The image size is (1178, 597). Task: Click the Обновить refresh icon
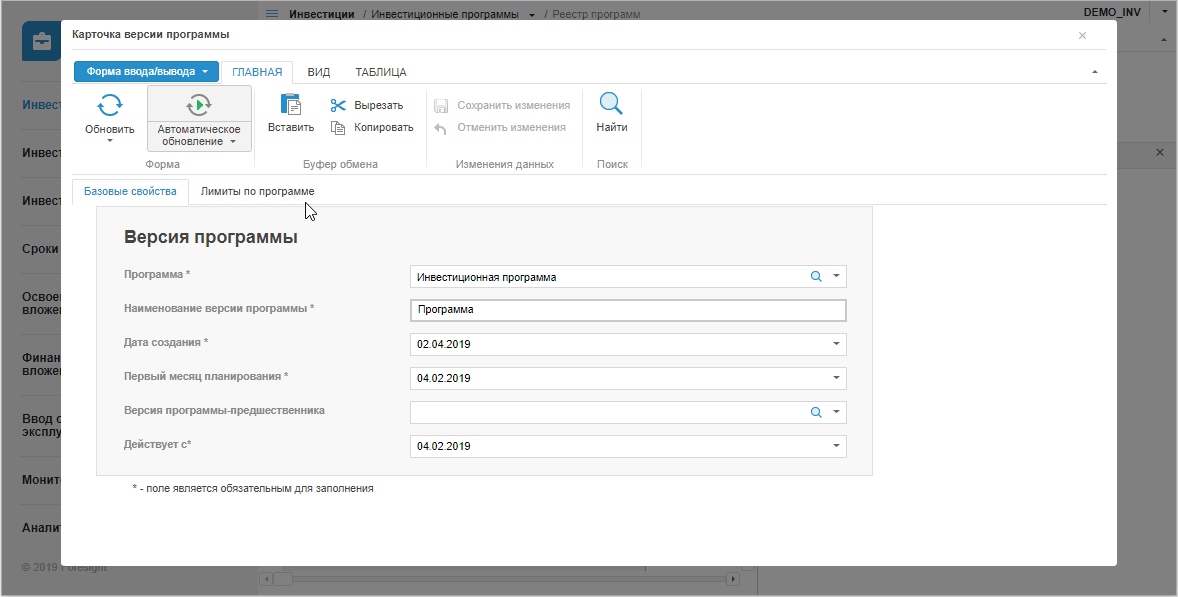(x=109, y=104)
